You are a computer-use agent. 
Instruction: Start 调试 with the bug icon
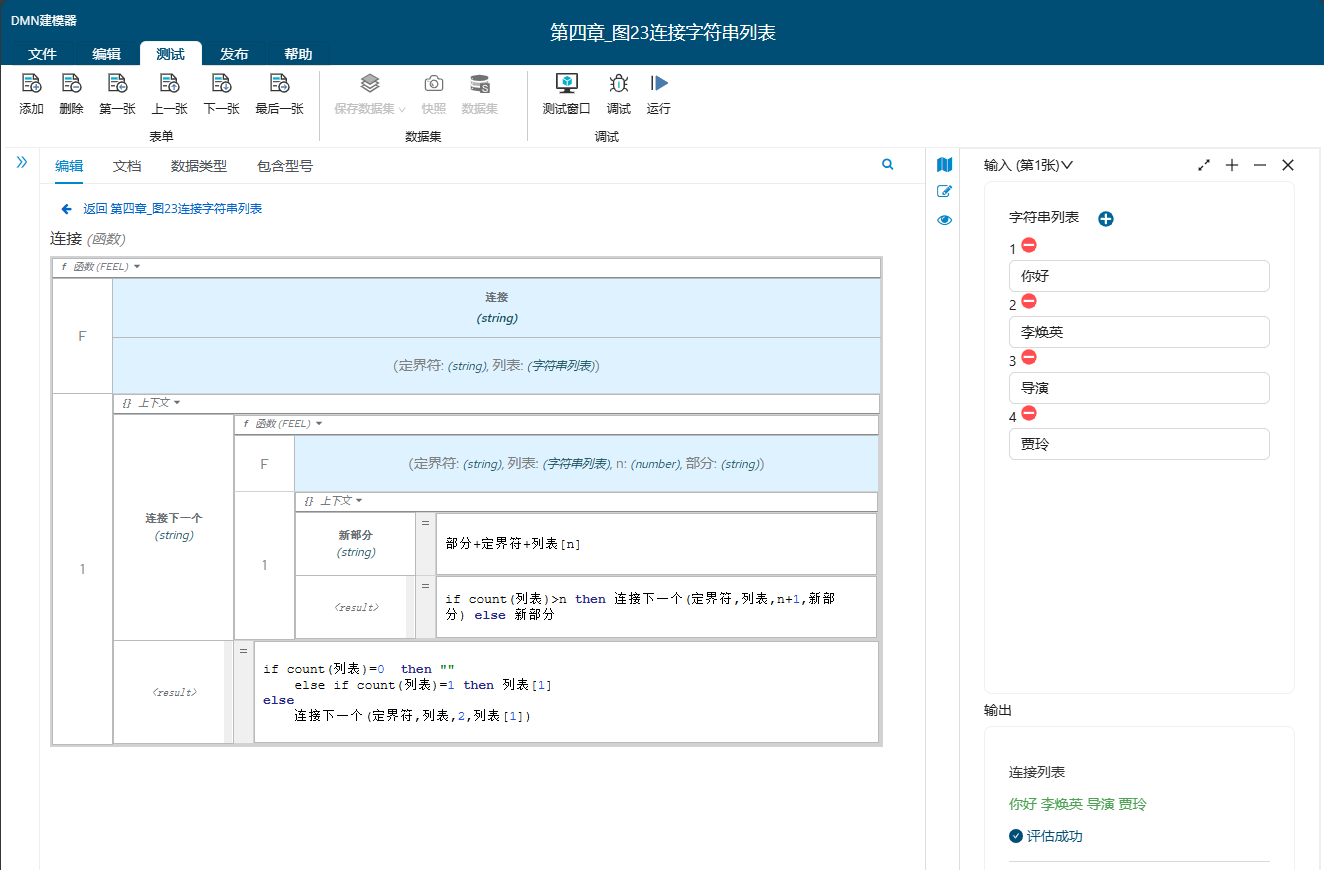(x=619, y=83)
